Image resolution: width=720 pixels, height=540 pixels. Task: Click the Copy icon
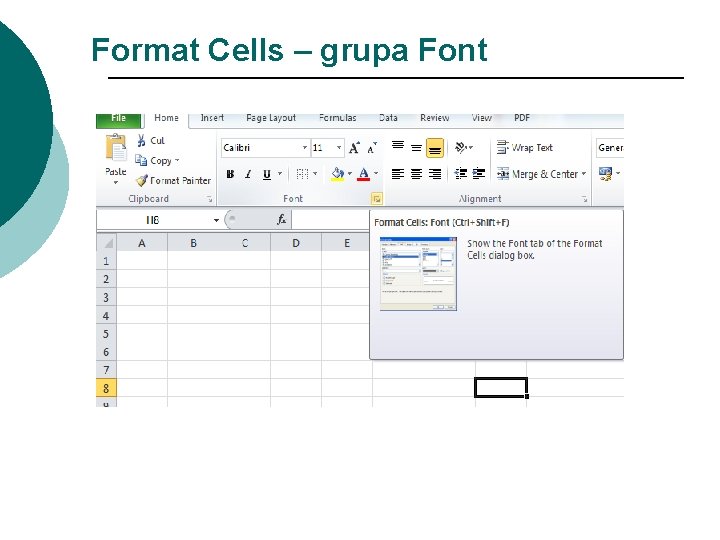[x=141, y=160]
